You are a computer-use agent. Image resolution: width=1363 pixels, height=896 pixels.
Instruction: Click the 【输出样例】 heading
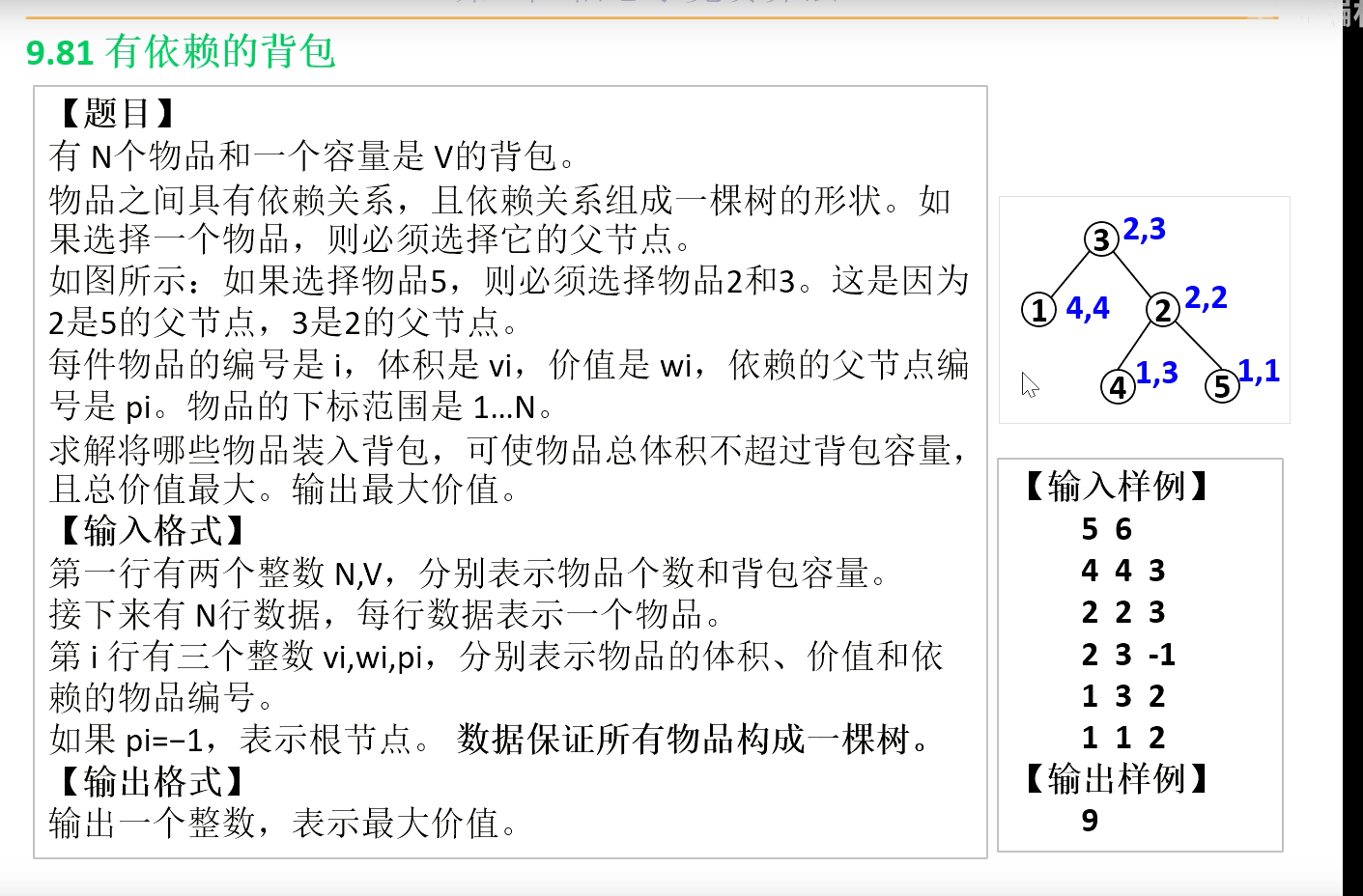tap(1116, 778)
